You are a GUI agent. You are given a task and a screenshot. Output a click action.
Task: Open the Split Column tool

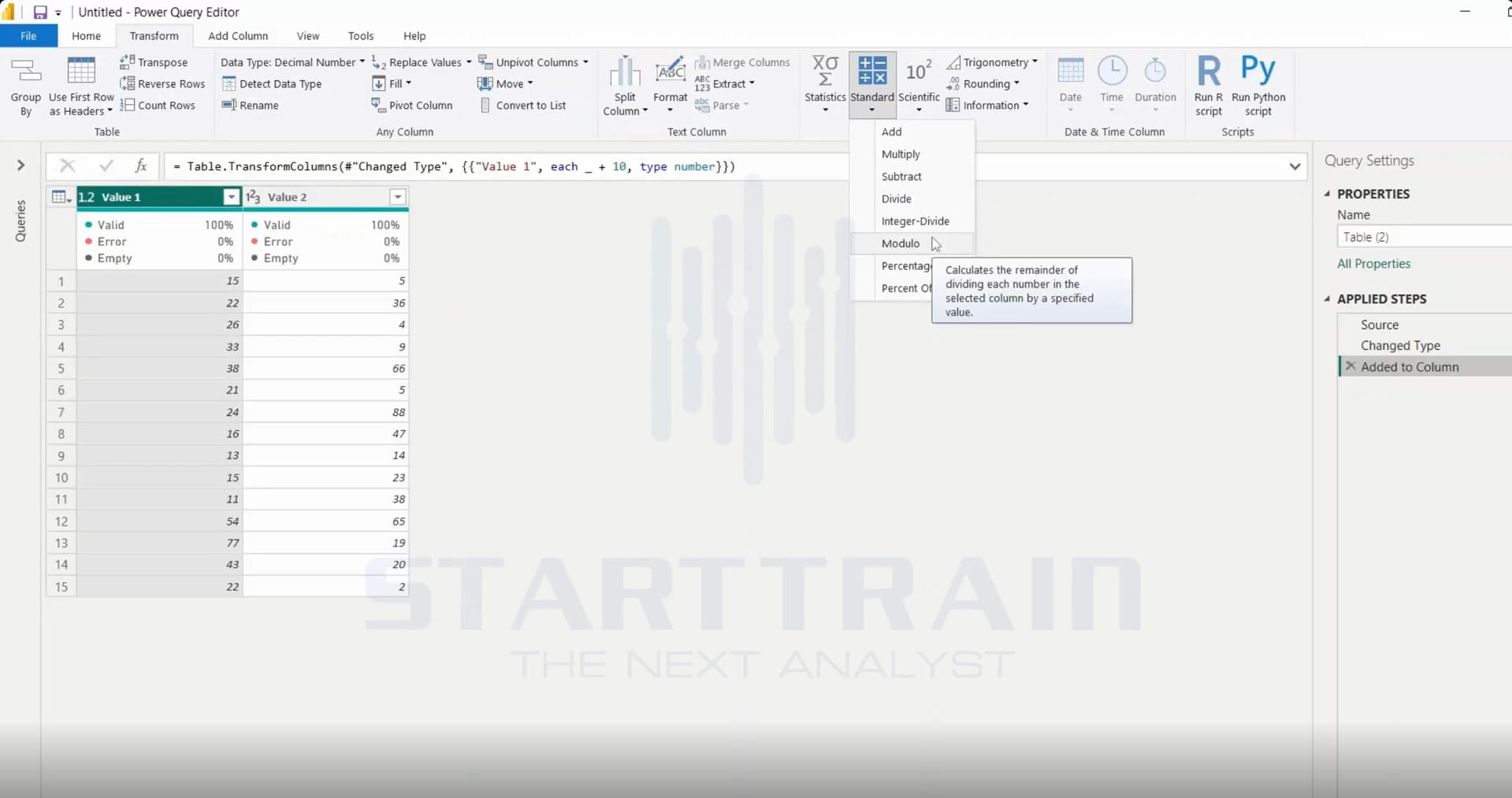(x=625, y=87)
